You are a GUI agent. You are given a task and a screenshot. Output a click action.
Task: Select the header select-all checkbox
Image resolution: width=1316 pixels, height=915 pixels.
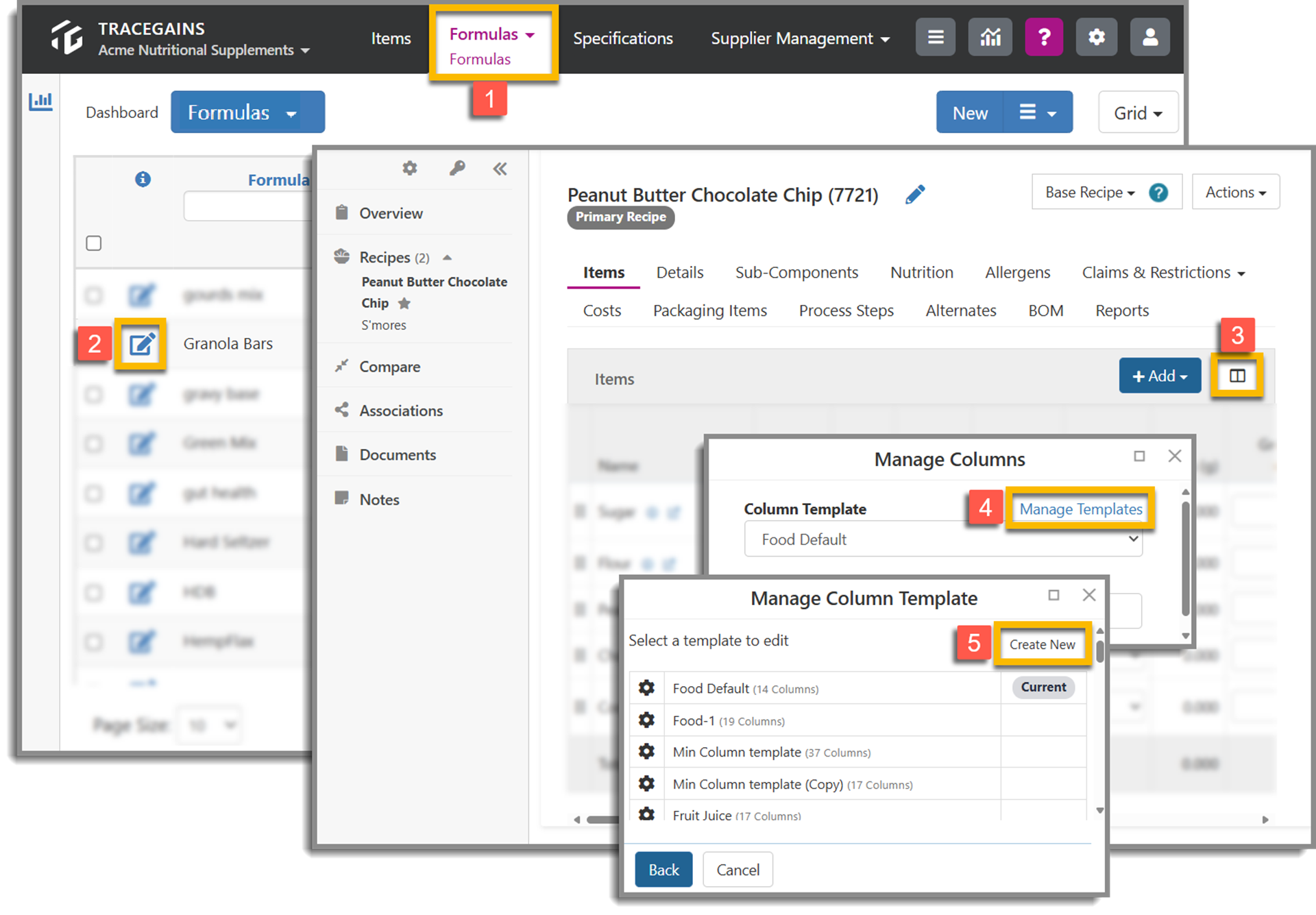pyautogui.click(x=93, y=243)
